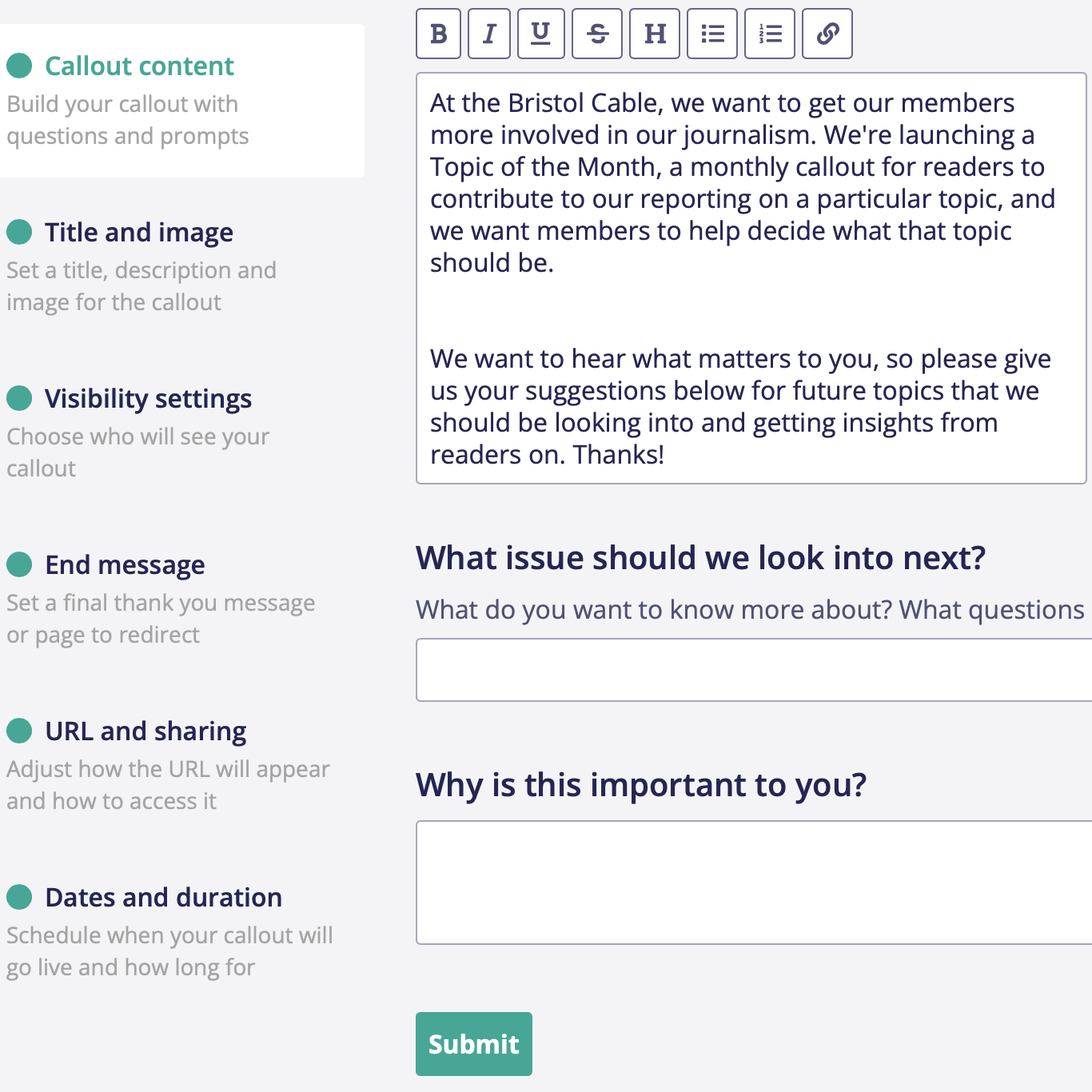This screenshot has width=1092, height=1092.
Task: Create a numbered list
Action: coord(770,34)
